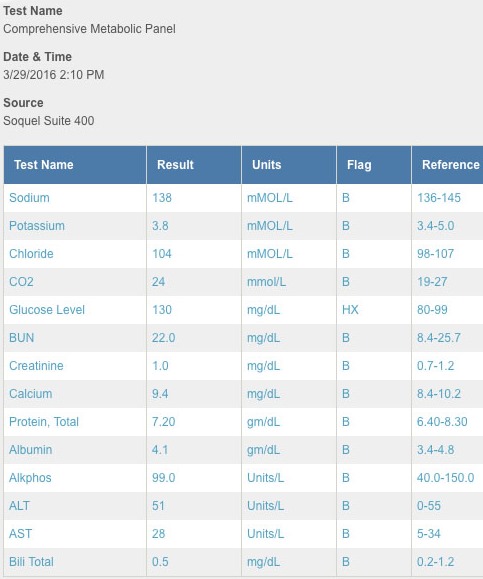Viewport: 483px width, 579px height.
Task: Select the BUN test name link
Action: tap(22, 338)
